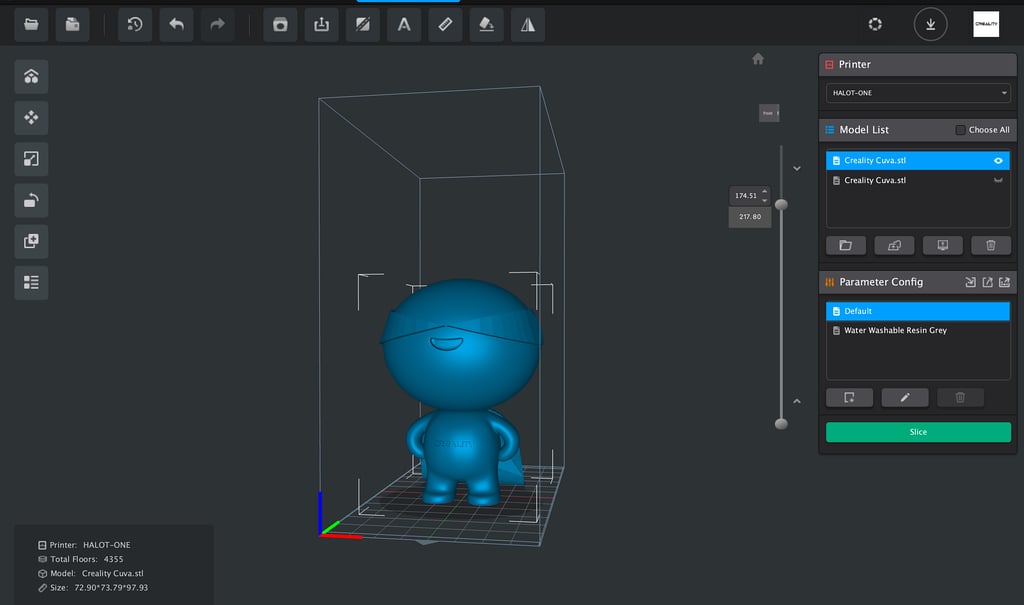1024x605 pixels.
Task: Select the Default parameter profile
Action: (x=918, y=311)
